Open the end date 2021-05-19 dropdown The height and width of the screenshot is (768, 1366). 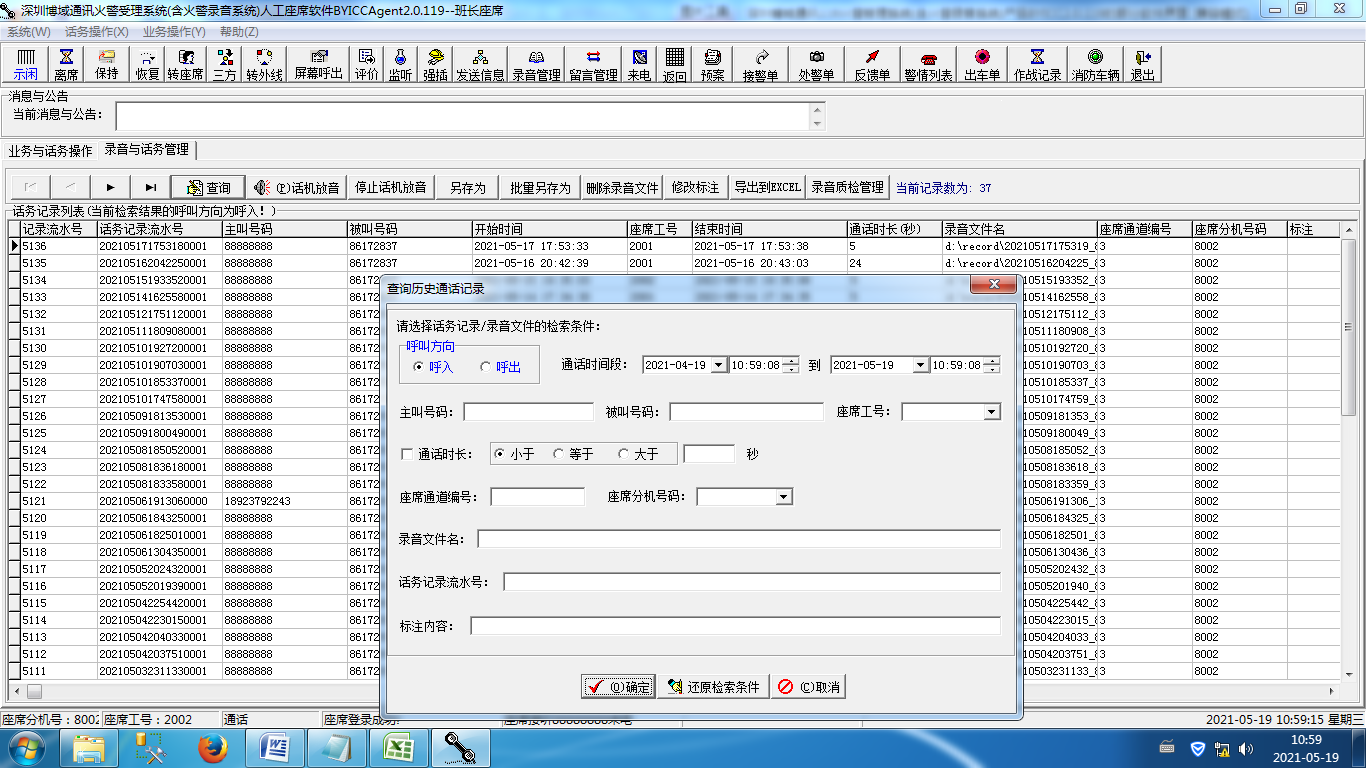[921, 365]
